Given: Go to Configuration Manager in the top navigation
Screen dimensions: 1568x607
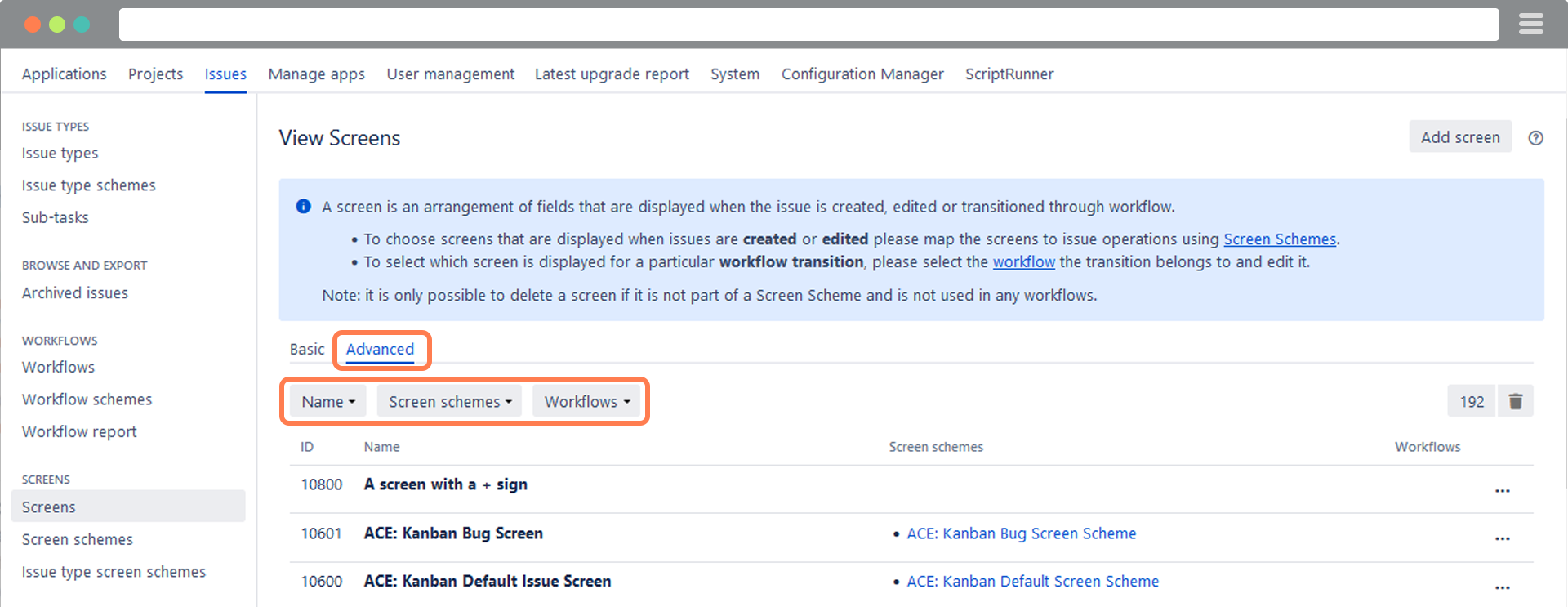Looking at the screenshot, I should coord(862,74).
